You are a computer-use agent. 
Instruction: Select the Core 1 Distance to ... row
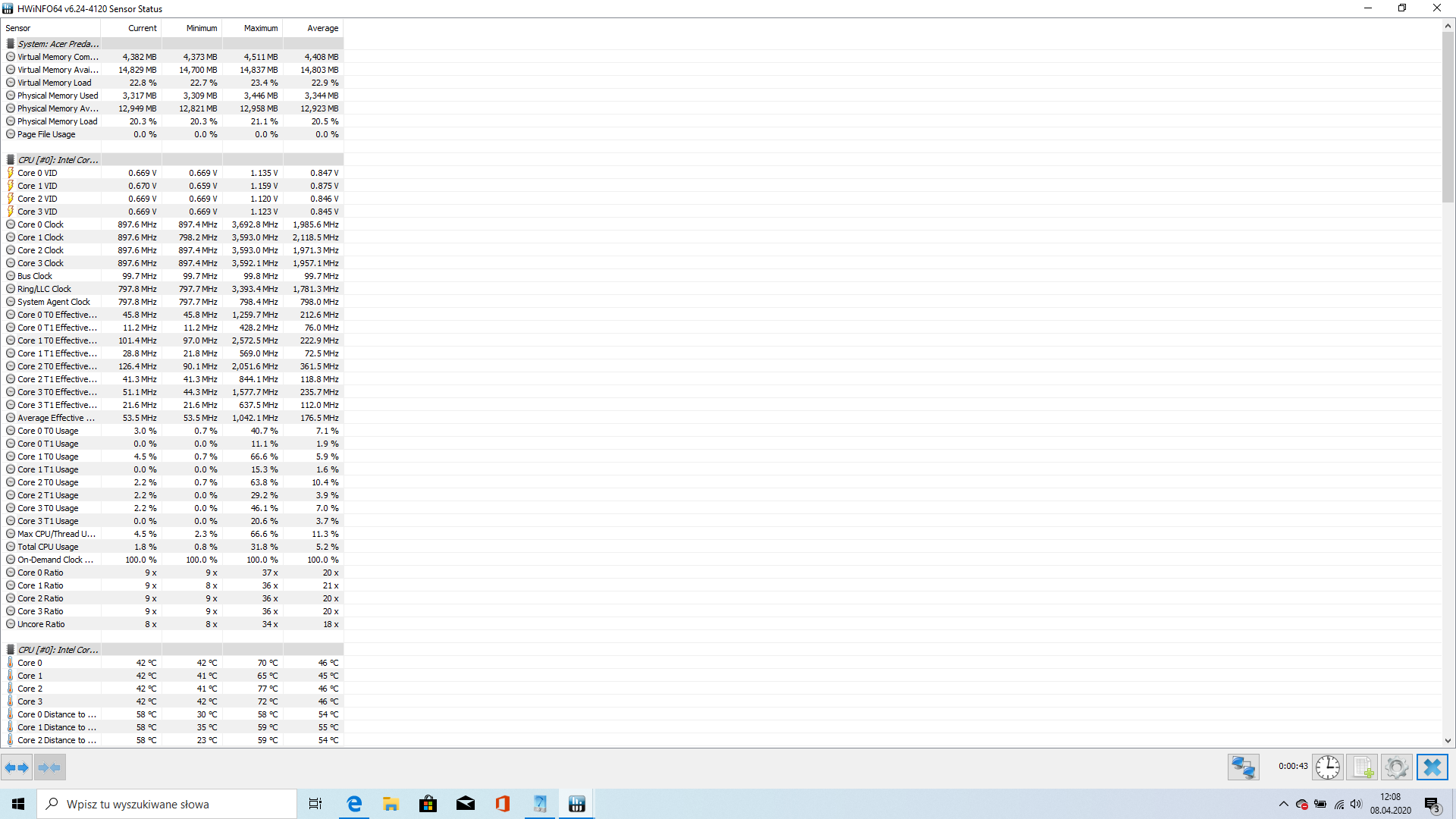173,727
